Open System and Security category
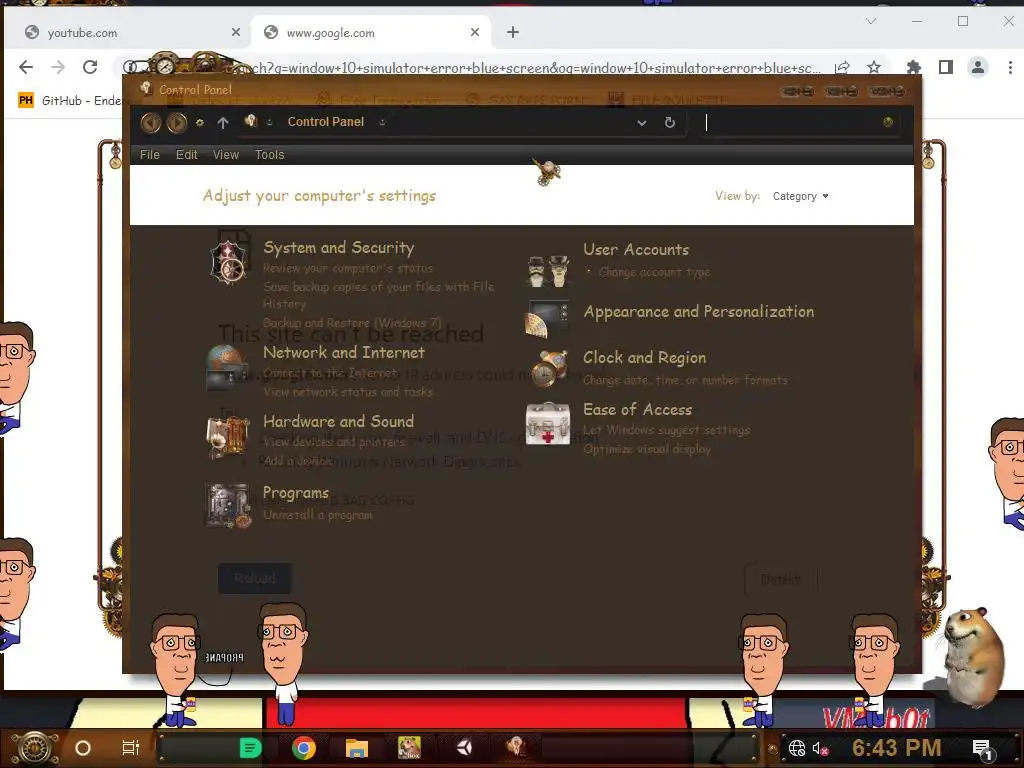This screenshot has width=1024, height=768. [338, 248]
